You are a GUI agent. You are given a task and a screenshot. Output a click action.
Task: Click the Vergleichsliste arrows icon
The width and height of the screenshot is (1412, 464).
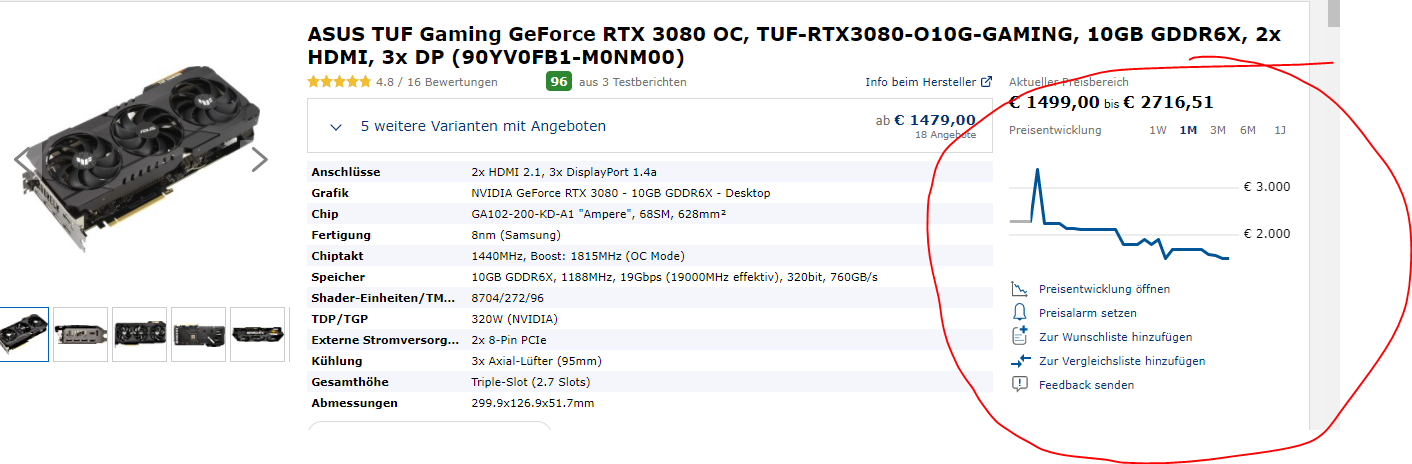pyautogui.click(x=1019, y=361)
